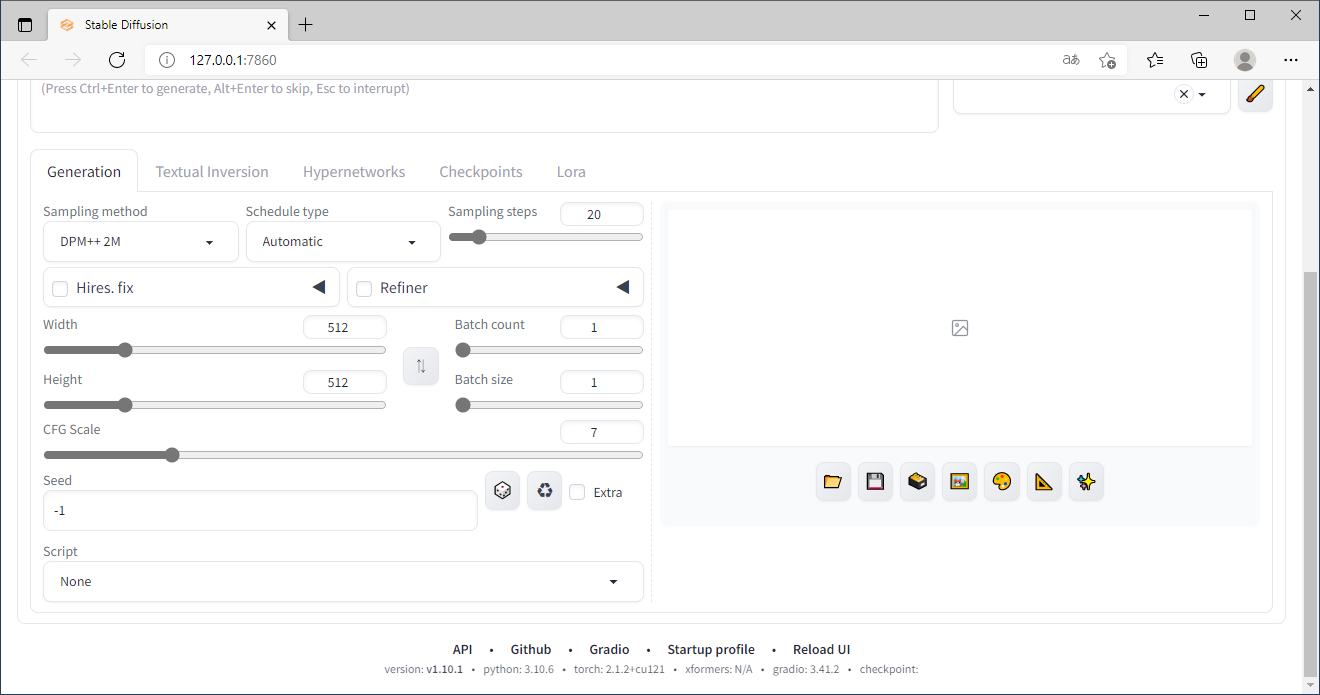Enable the Hires. fix checkbox
This screenshot has height=695, width=1320.
[x=60, y=288]
